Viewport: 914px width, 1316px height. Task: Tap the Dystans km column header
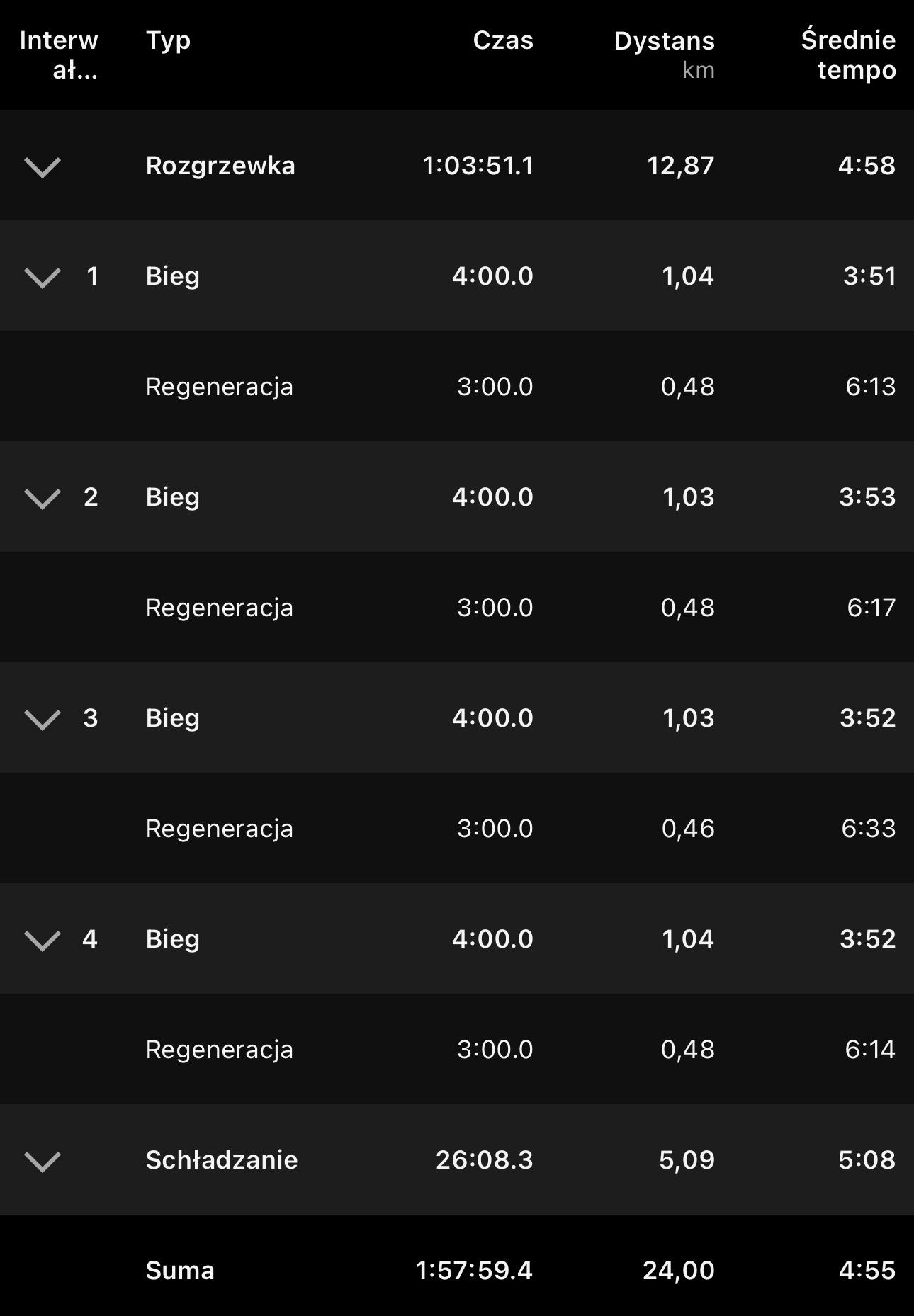point(664,53)
